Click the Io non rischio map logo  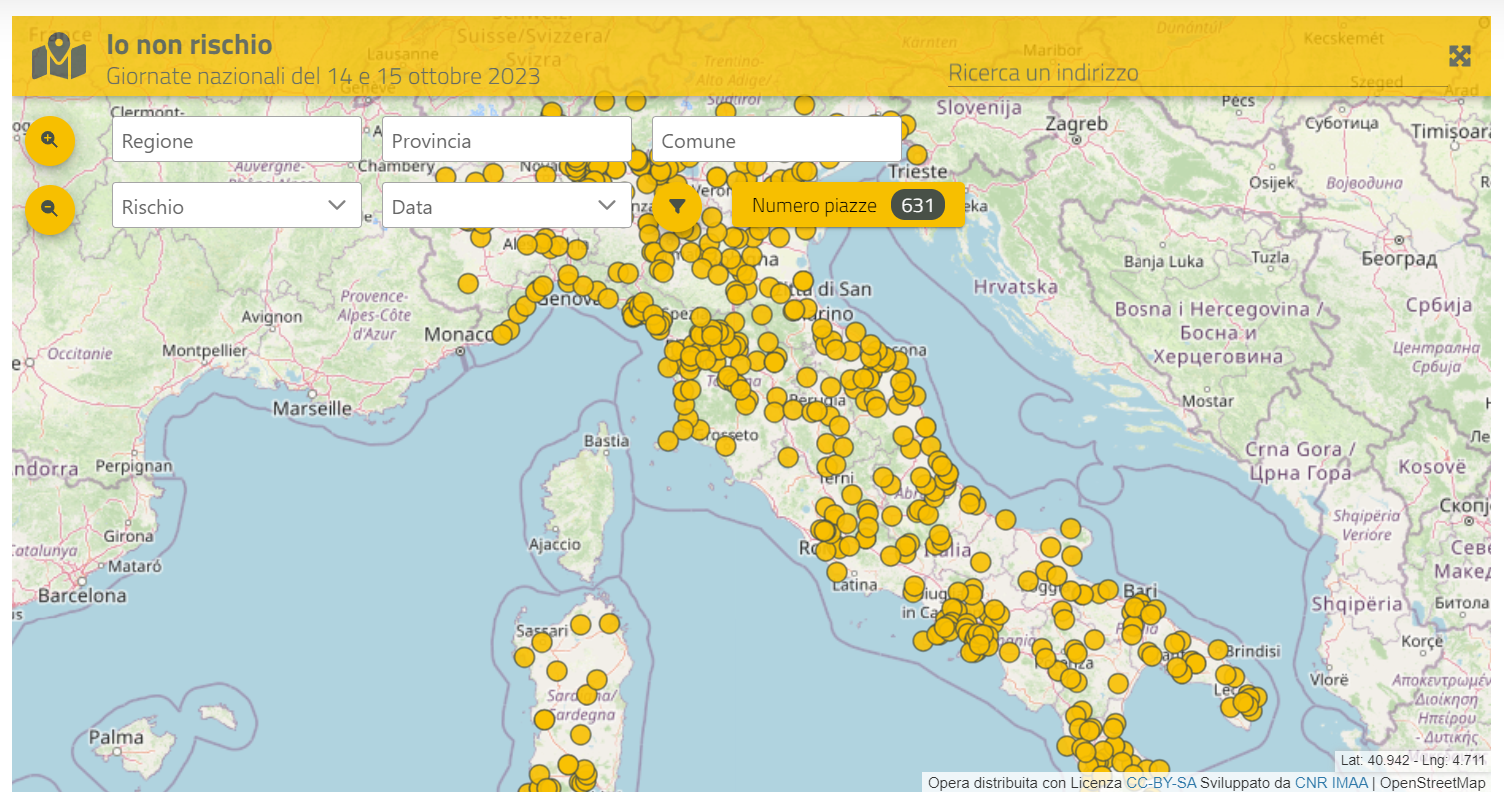[x=58, y=57]
